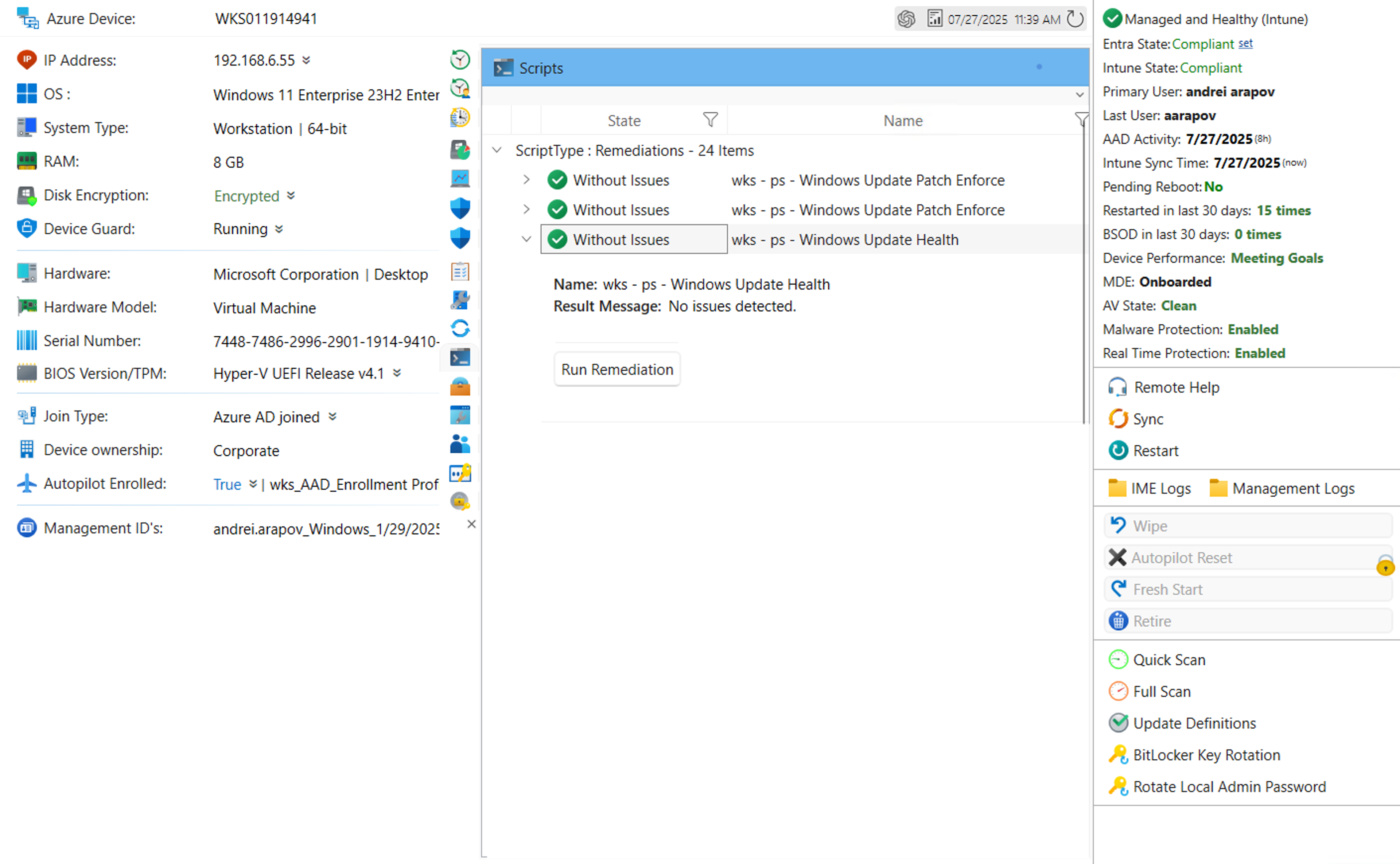This screenshot has width=1400, height=864.
Task: Sort by the Name column header
Action: [903, 121]
